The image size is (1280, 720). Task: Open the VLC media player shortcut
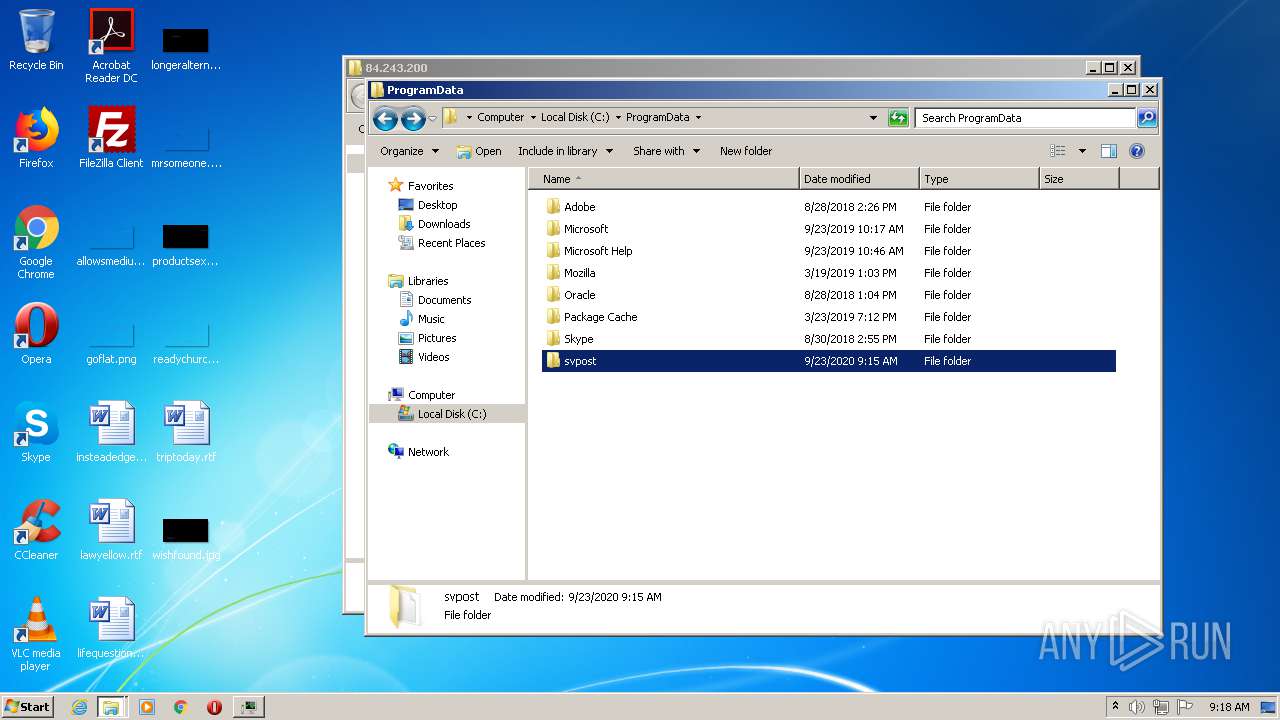36,634
